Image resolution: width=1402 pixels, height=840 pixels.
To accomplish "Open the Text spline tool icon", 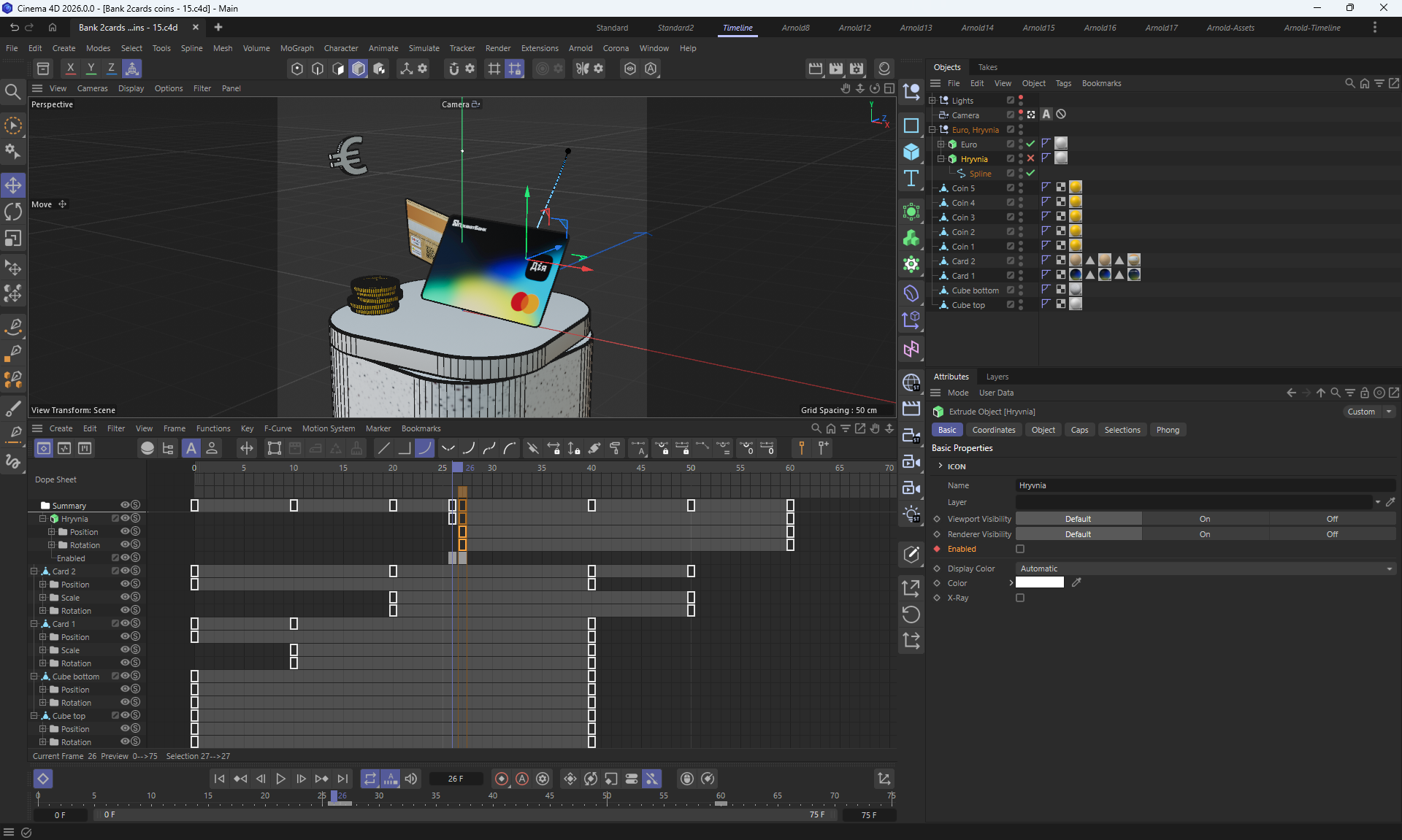I will point(911,179).
